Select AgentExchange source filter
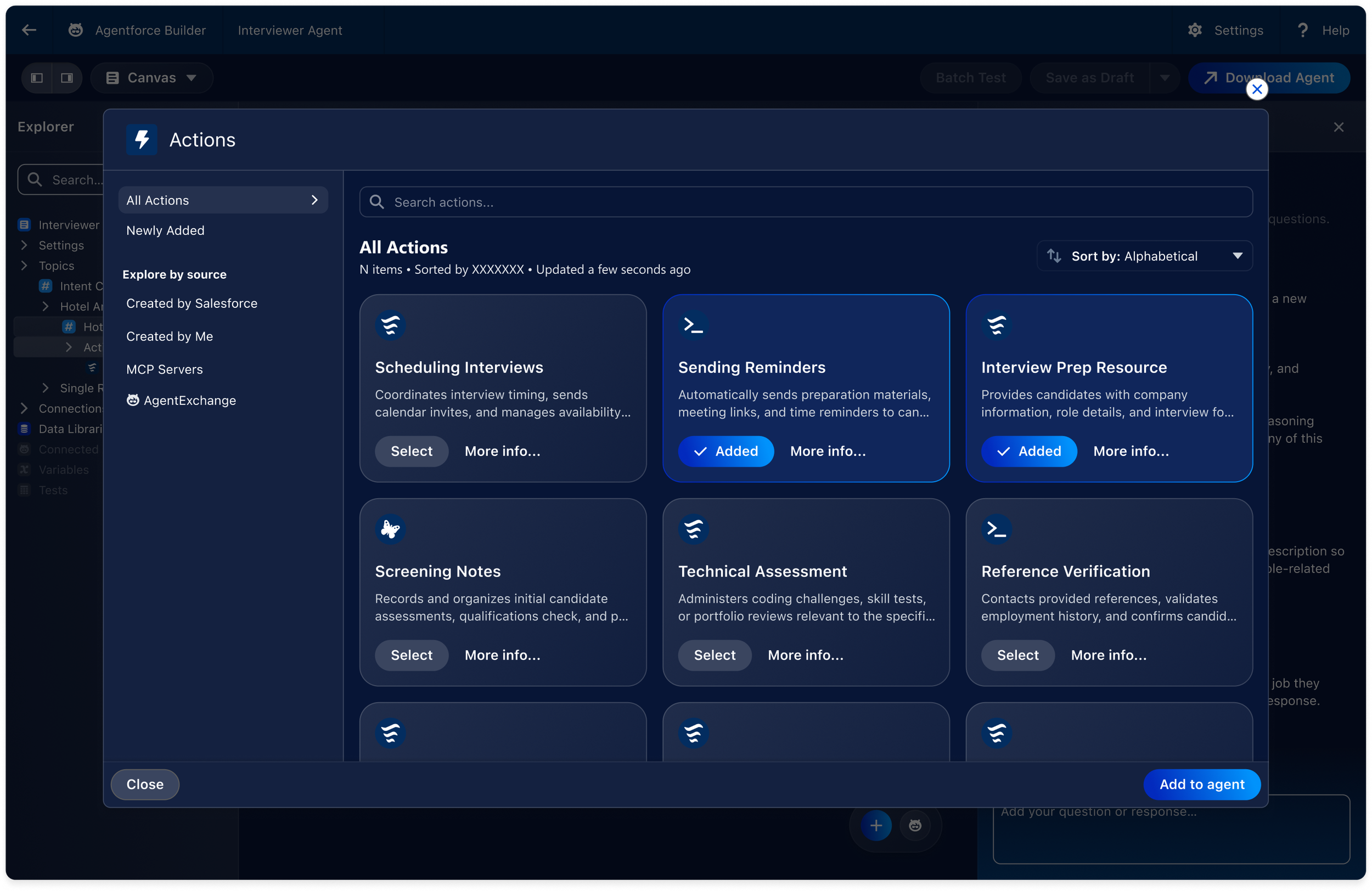The width and height of the screenshot is (1372, 891). 182,400
